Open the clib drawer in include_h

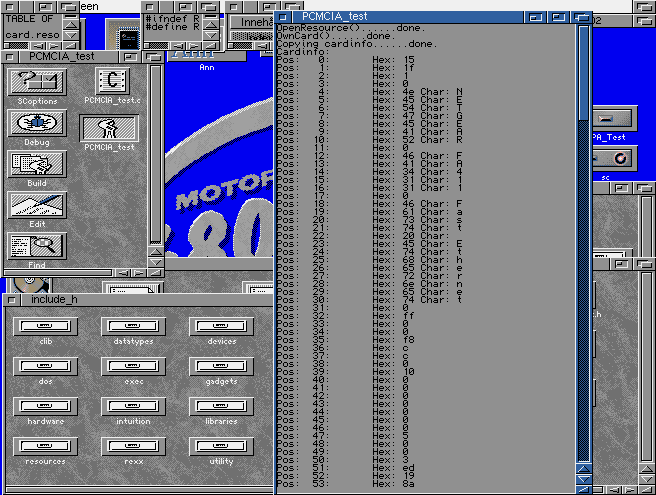pos(45,326)
